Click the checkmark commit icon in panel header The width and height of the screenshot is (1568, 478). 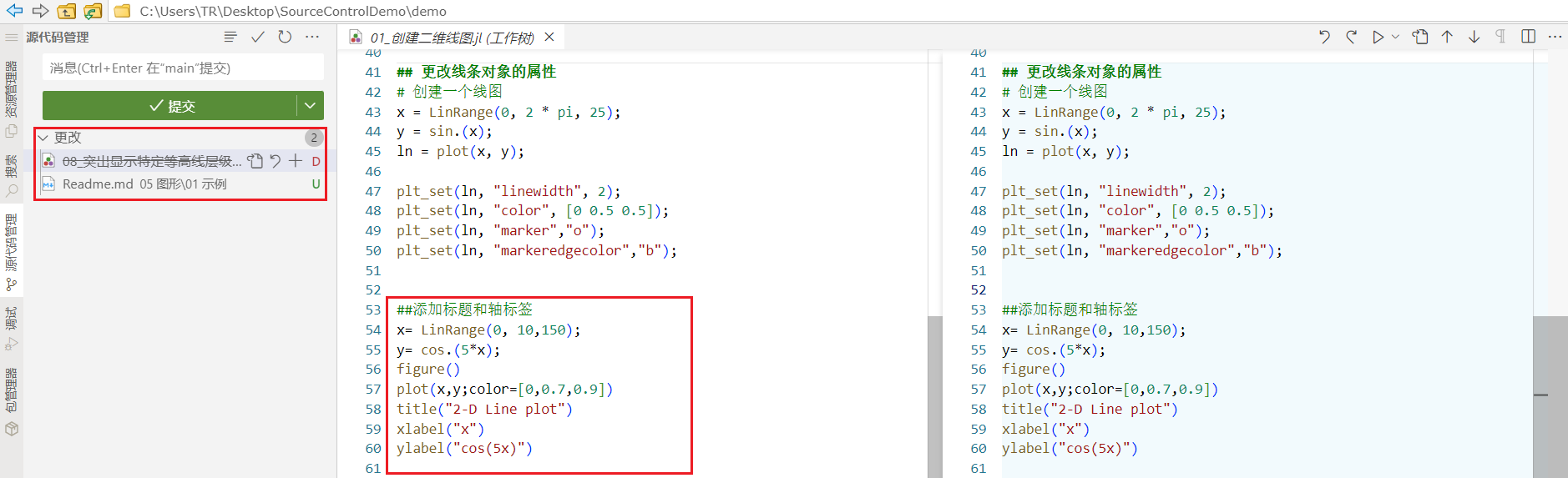(258, 37)
